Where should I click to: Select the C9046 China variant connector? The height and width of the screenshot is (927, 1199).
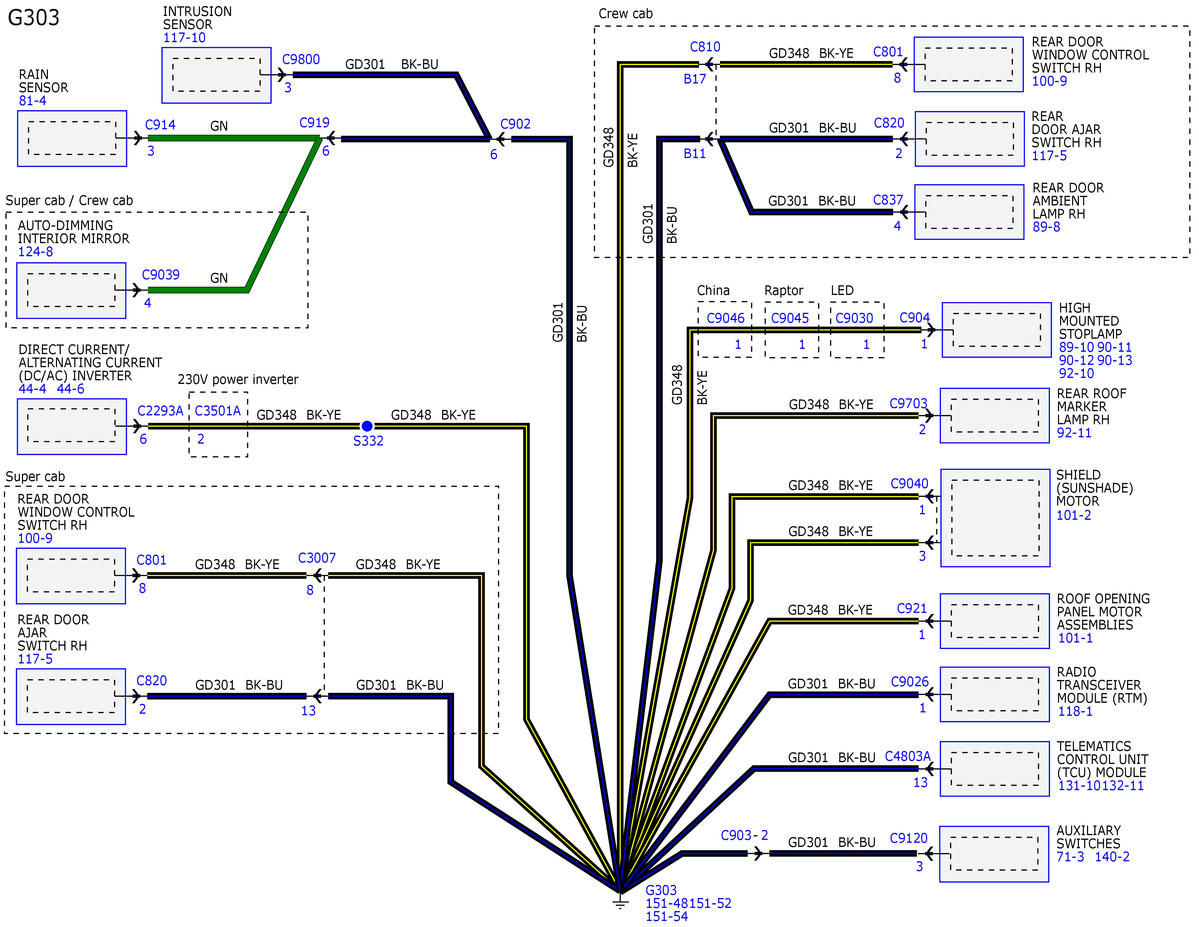tap(725, 318)
